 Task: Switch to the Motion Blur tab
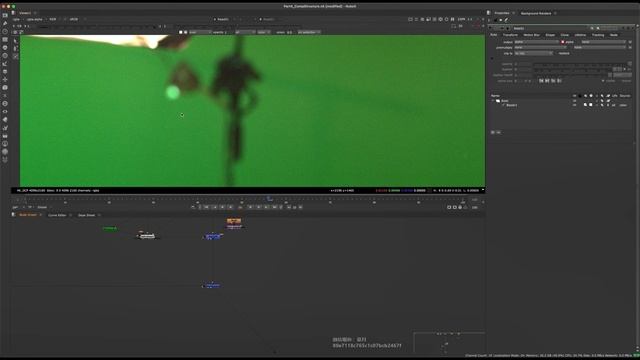531,35
